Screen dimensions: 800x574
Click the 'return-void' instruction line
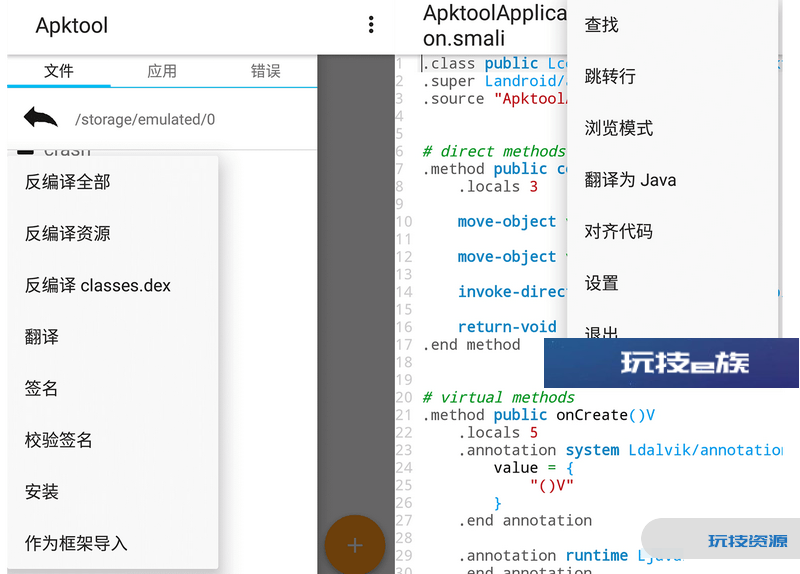(507, 327)
